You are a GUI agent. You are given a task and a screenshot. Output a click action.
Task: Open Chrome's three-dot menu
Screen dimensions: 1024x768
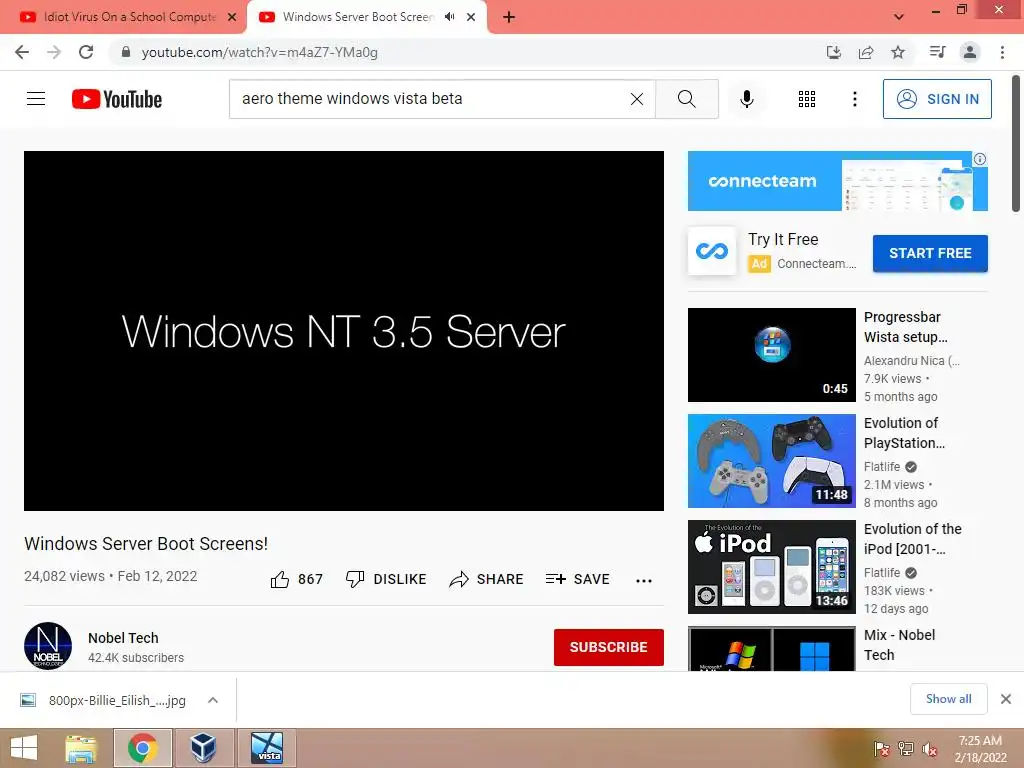click(x=1002, y=52)
